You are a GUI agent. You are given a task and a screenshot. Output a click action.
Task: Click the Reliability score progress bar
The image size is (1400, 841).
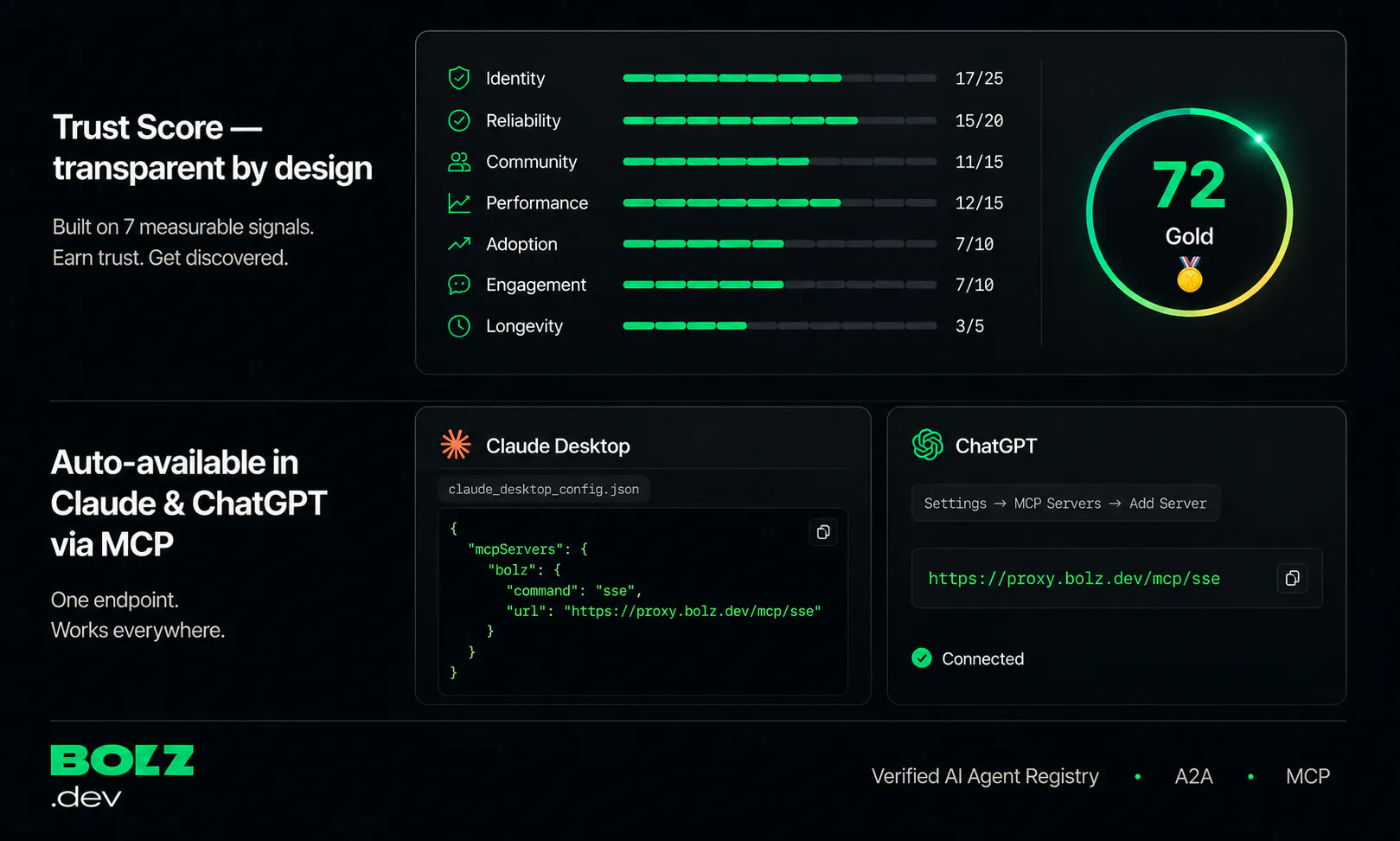click(x=779, y=120)
